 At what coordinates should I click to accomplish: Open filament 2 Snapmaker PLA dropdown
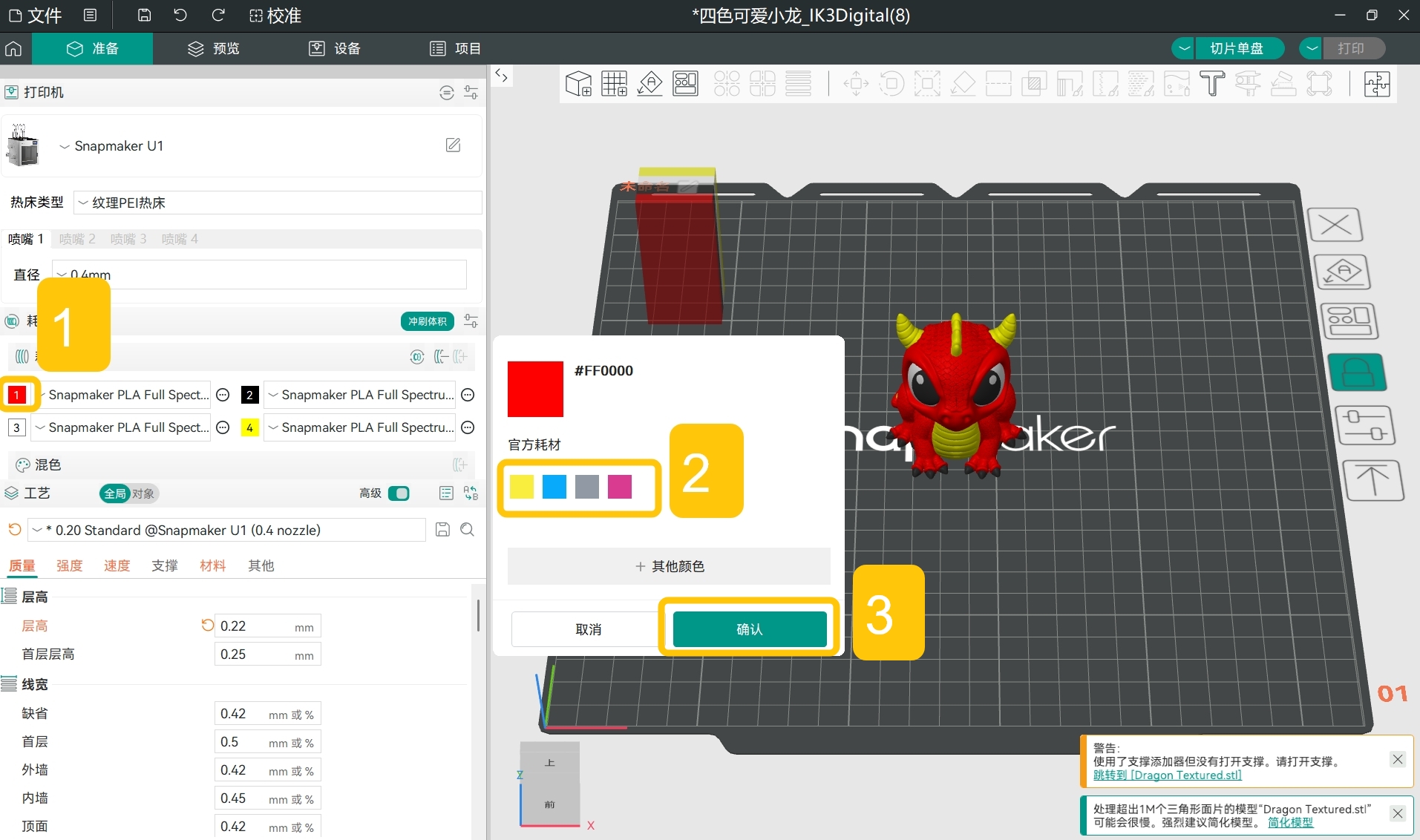(x=360, y=395)
